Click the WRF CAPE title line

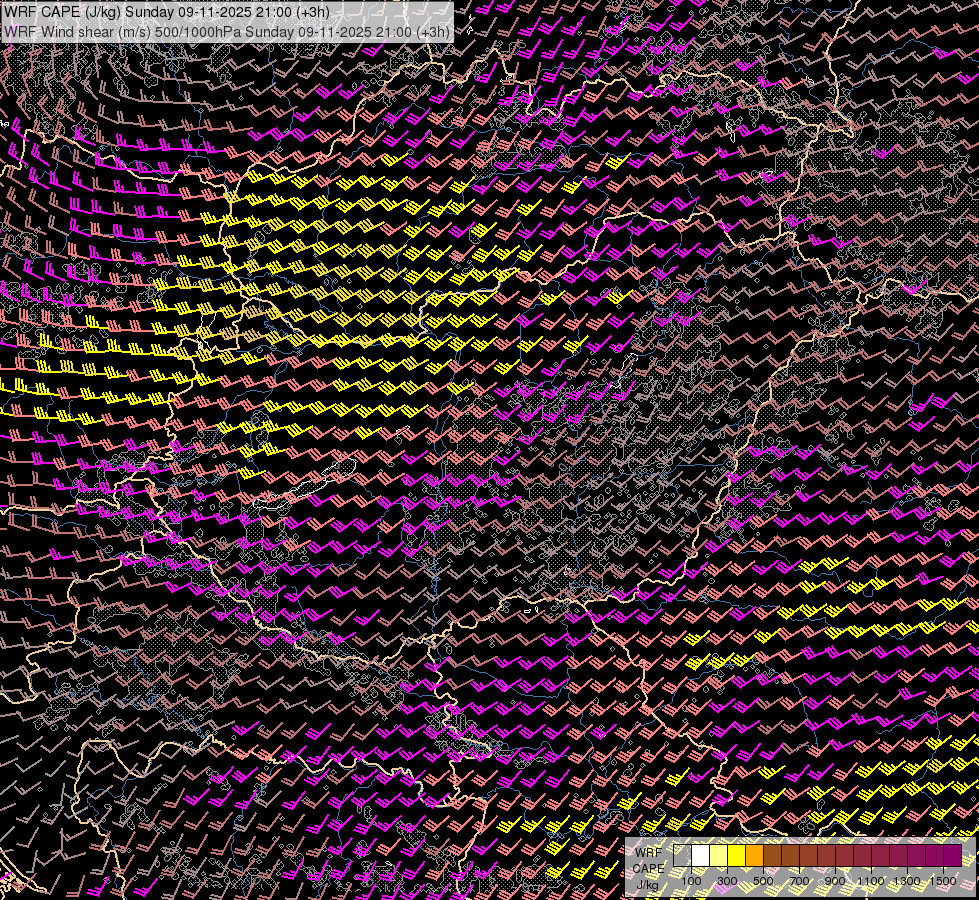click(167, 12)
